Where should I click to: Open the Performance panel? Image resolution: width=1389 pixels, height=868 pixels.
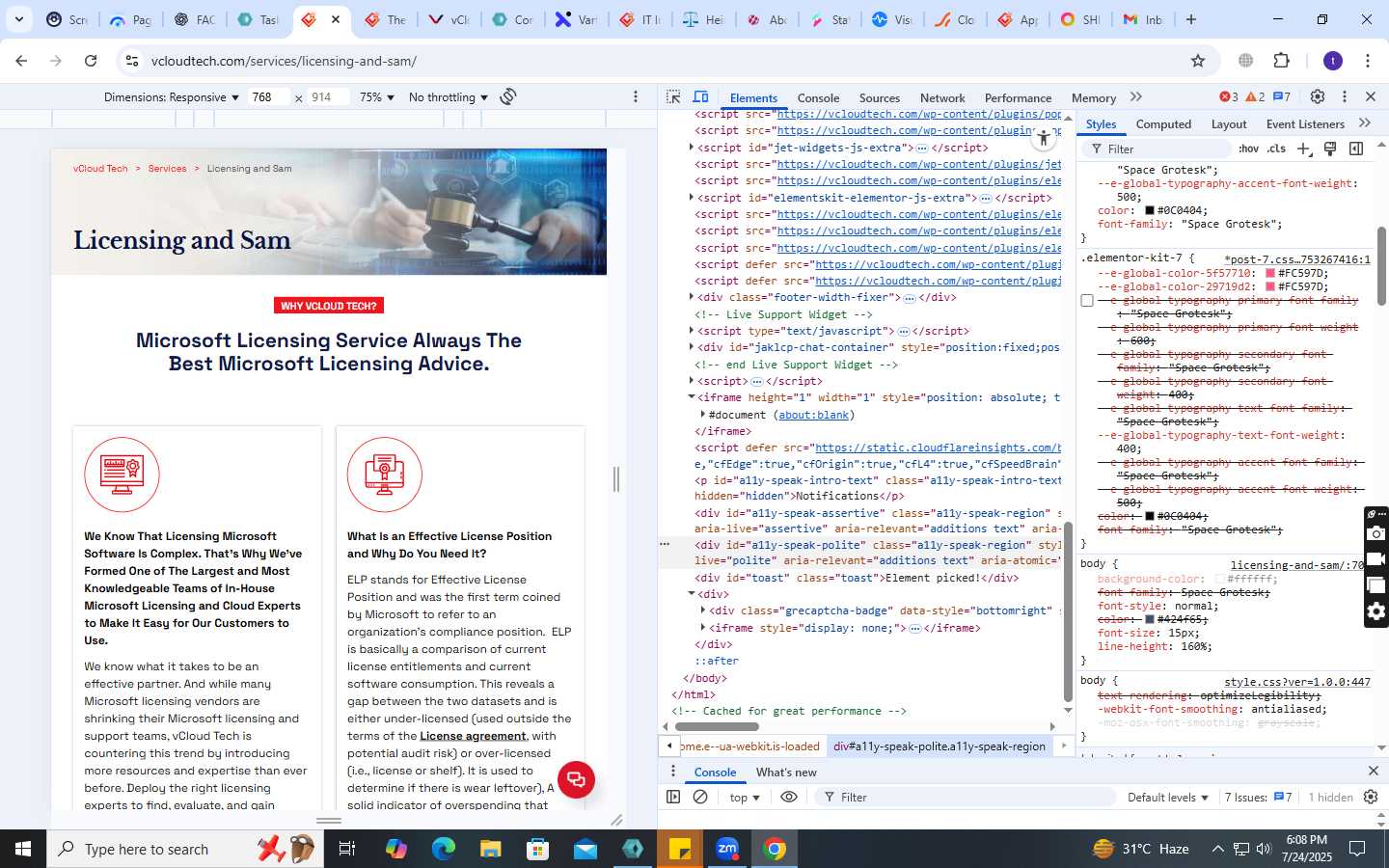pyautogui.click(x=1018, y=97)
